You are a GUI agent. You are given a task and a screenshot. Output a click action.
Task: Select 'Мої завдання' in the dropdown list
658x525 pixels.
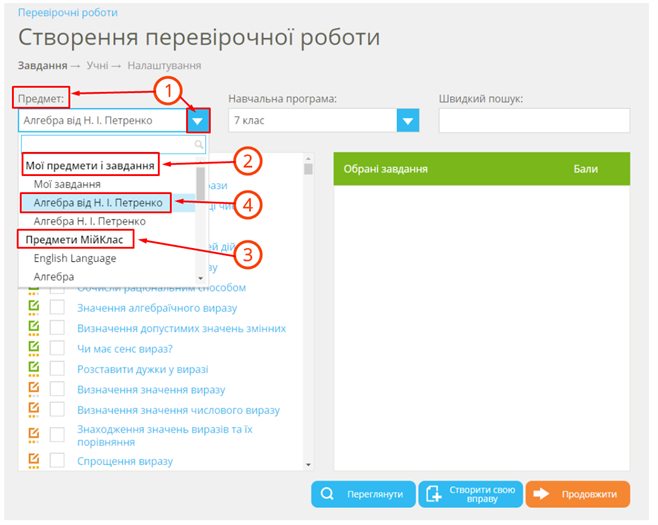coord(67,184)
